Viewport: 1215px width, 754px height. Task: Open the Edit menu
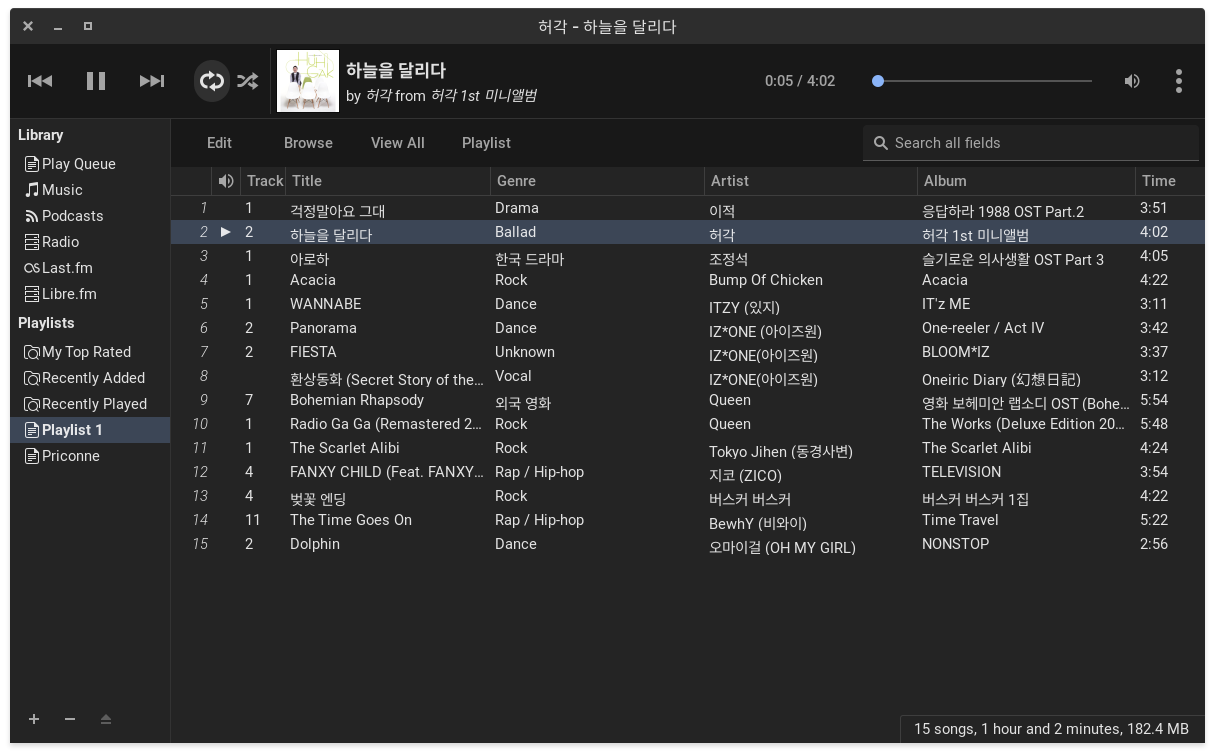tap(219, 143)
